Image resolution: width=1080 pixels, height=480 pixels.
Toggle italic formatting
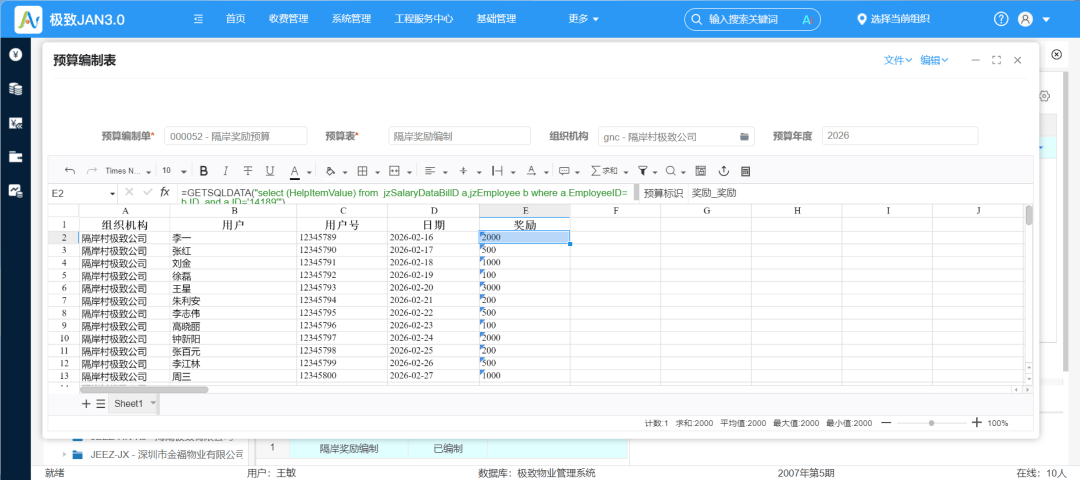(225, 171)
